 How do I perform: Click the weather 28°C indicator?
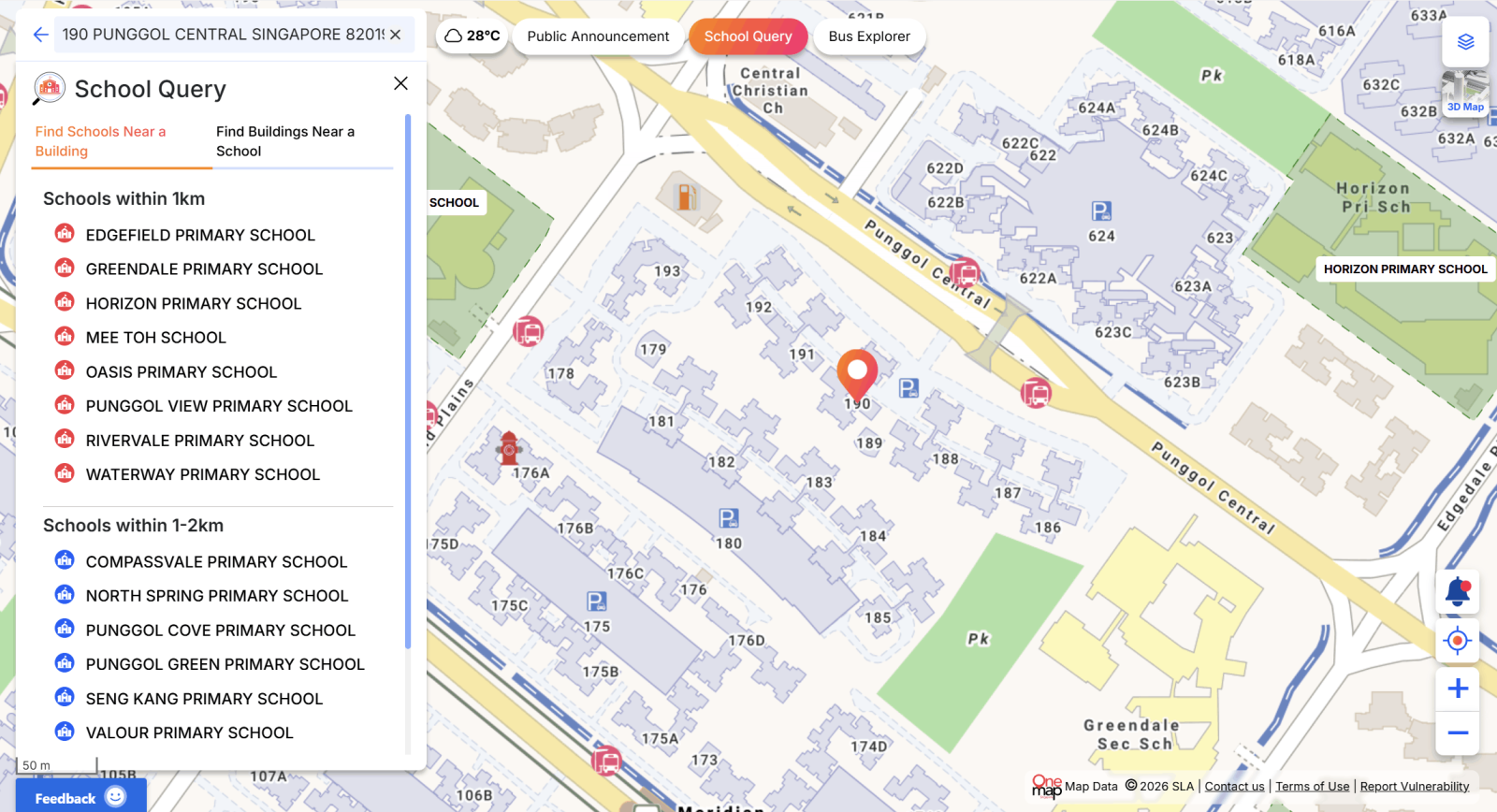tap(472, 36)
